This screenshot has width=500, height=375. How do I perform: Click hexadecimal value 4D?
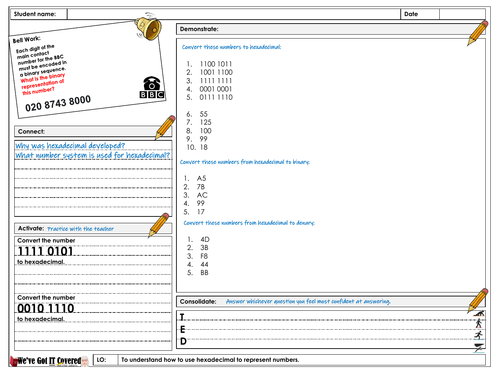tap(205, 240)
